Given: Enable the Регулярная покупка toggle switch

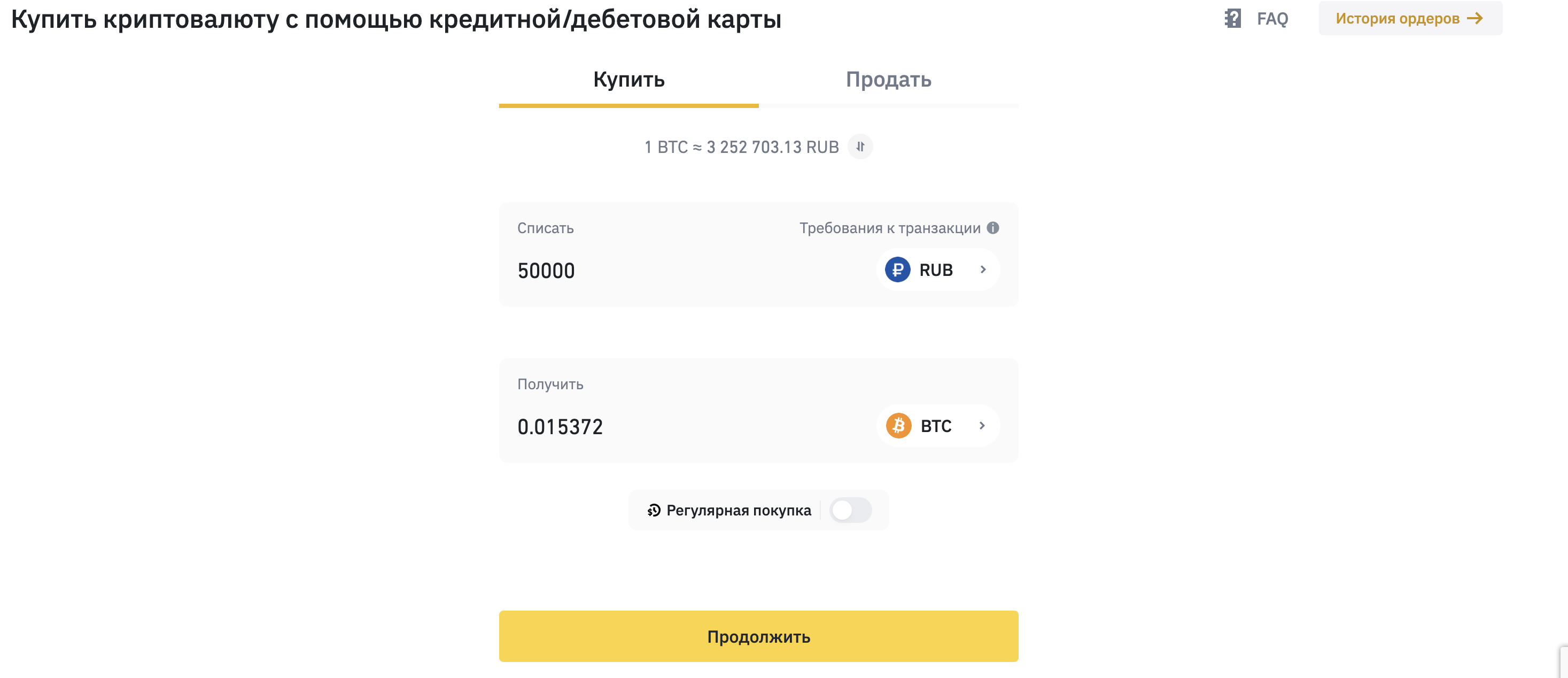Looking at the screenshot, I should pyautogui.click(x=850, y=511).
